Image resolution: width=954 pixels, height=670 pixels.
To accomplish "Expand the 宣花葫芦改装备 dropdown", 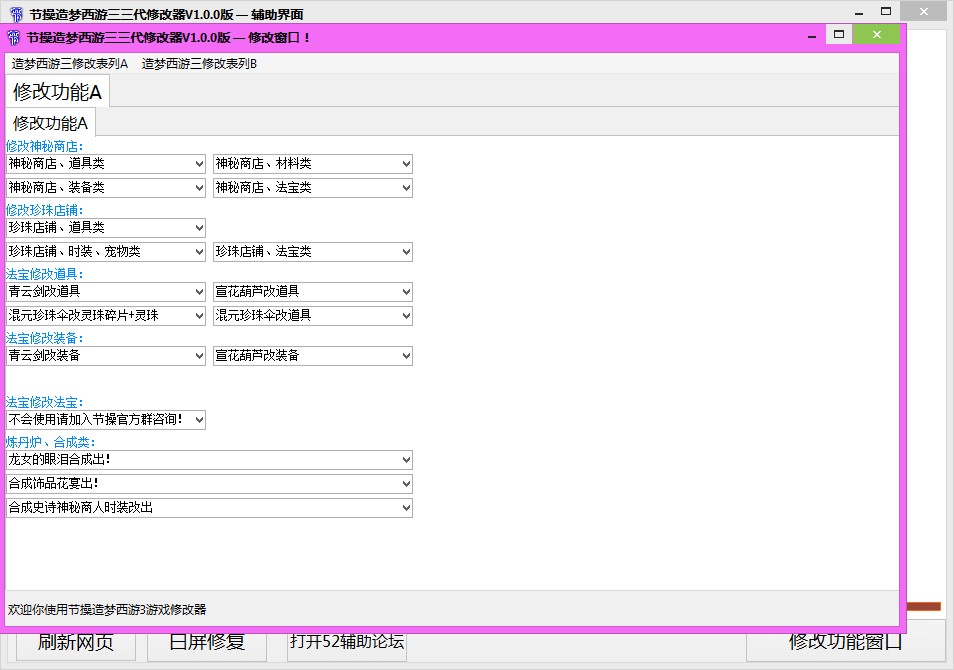I will point(312,355).
